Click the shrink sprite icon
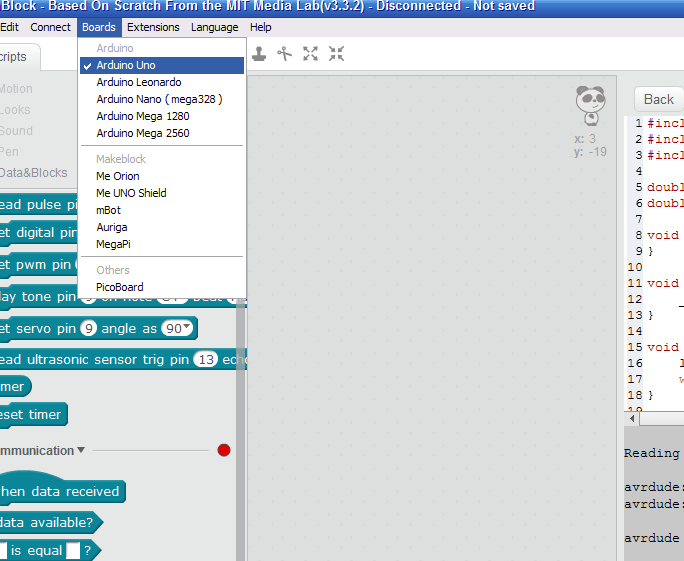Image resolution: width=684 pixels, height=561 pixels. coord(336,54)
